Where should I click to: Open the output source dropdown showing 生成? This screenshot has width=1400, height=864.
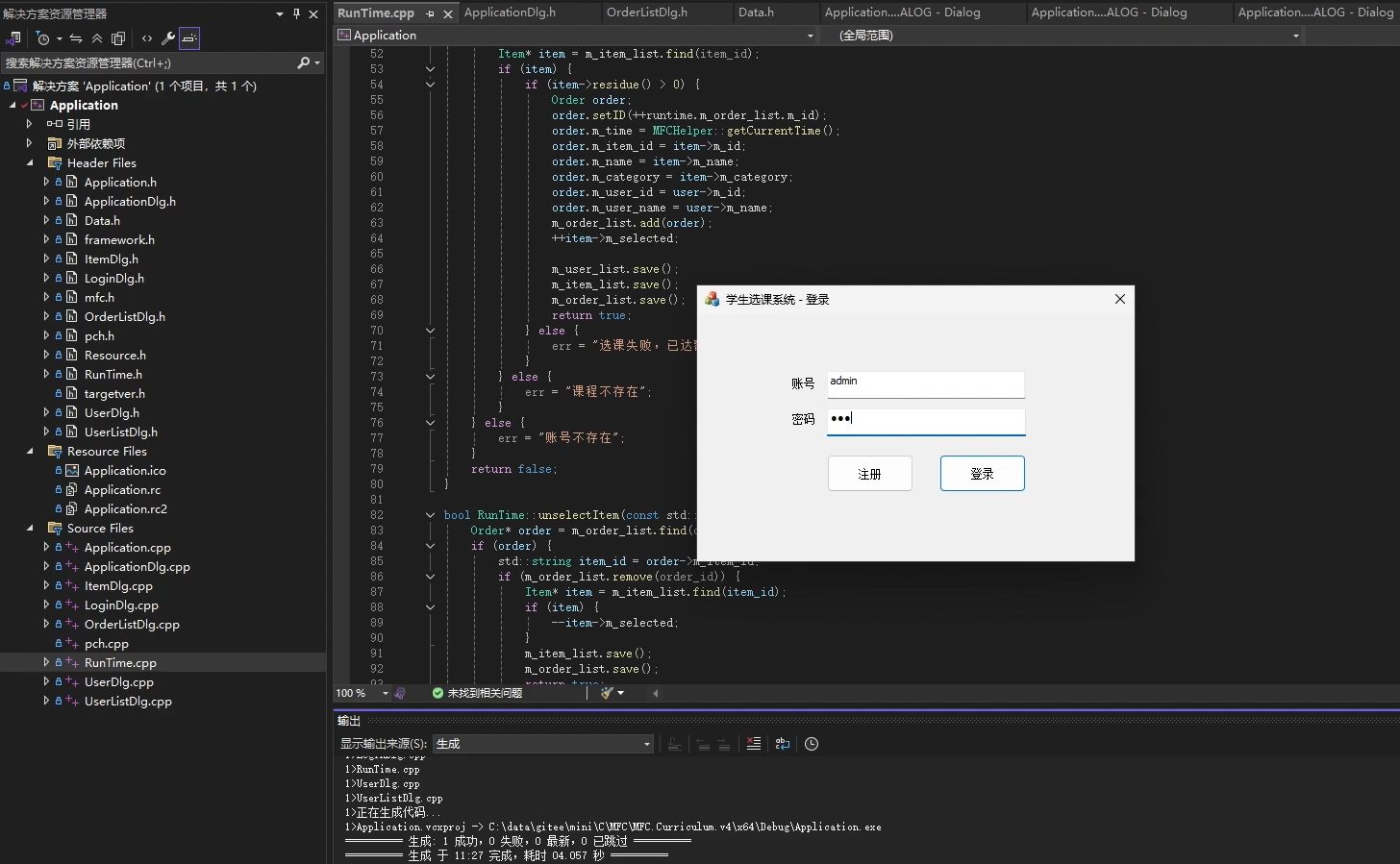tap(543, 744)
